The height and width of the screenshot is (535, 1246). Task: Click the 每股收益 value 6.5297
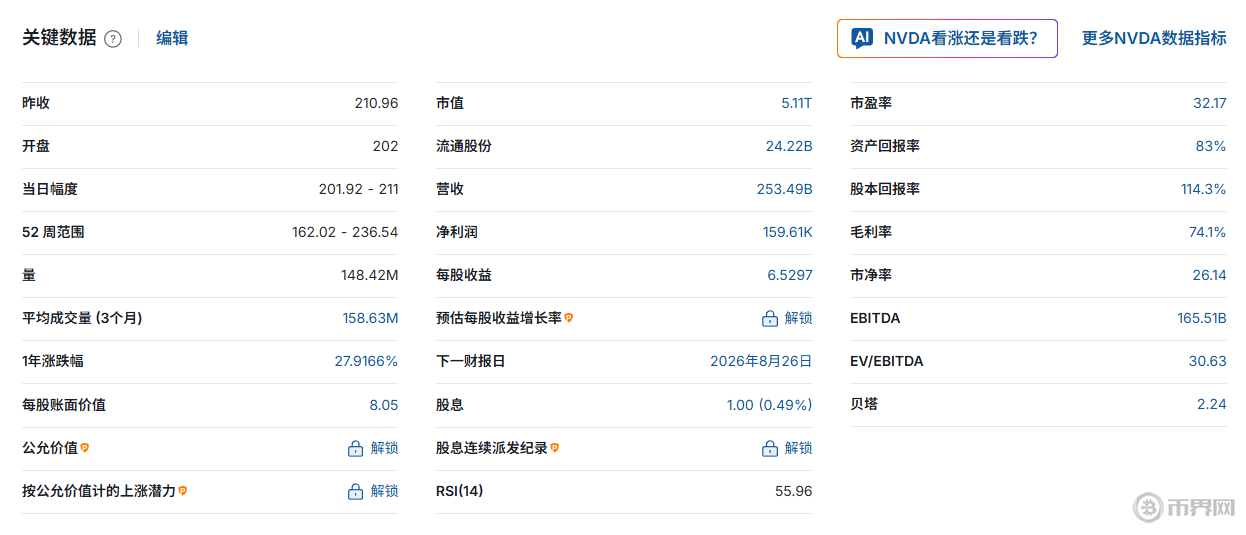tap(790, 275)
